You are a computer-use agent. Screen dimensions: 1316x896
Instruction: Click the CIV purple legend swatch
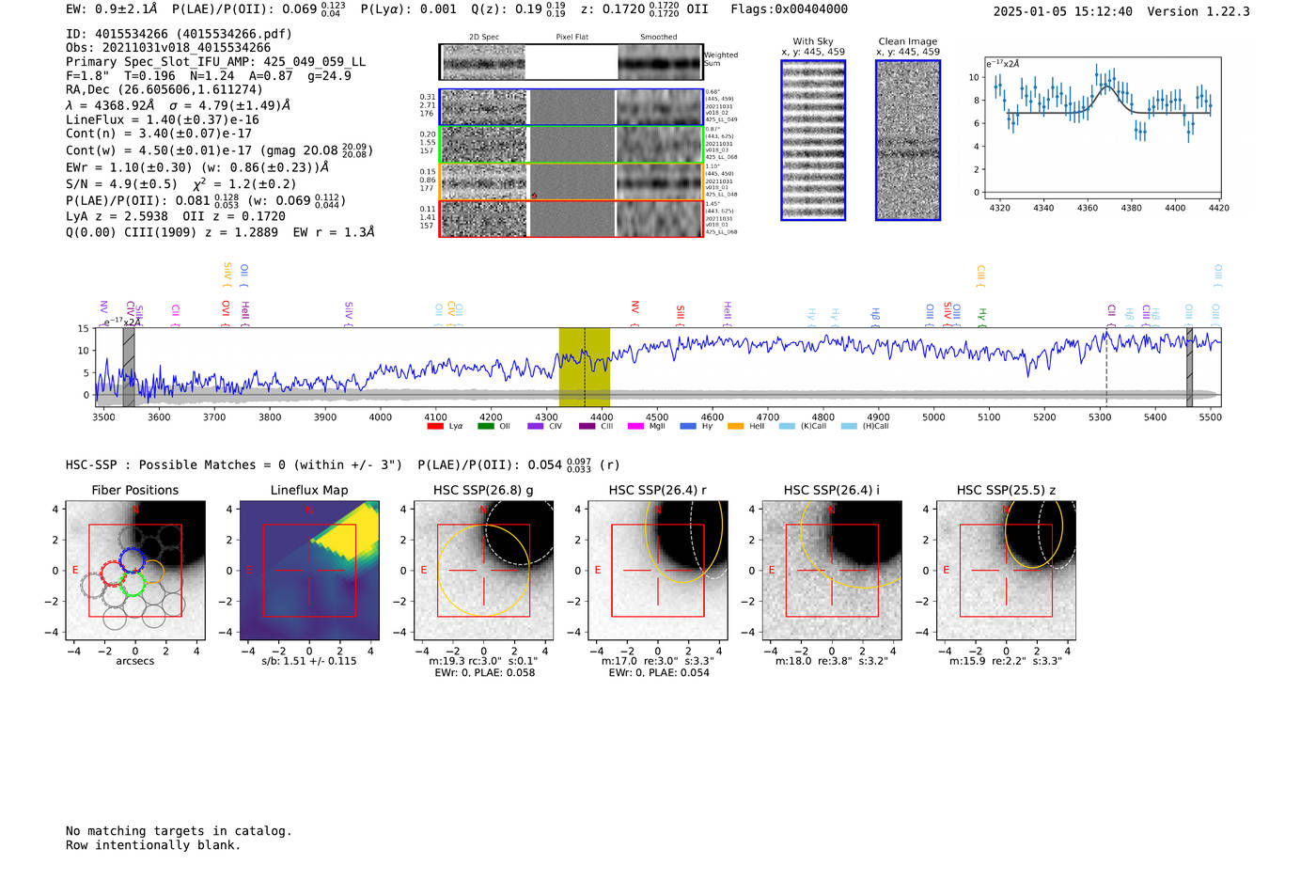pyautogui.click(x=536, y=426)
